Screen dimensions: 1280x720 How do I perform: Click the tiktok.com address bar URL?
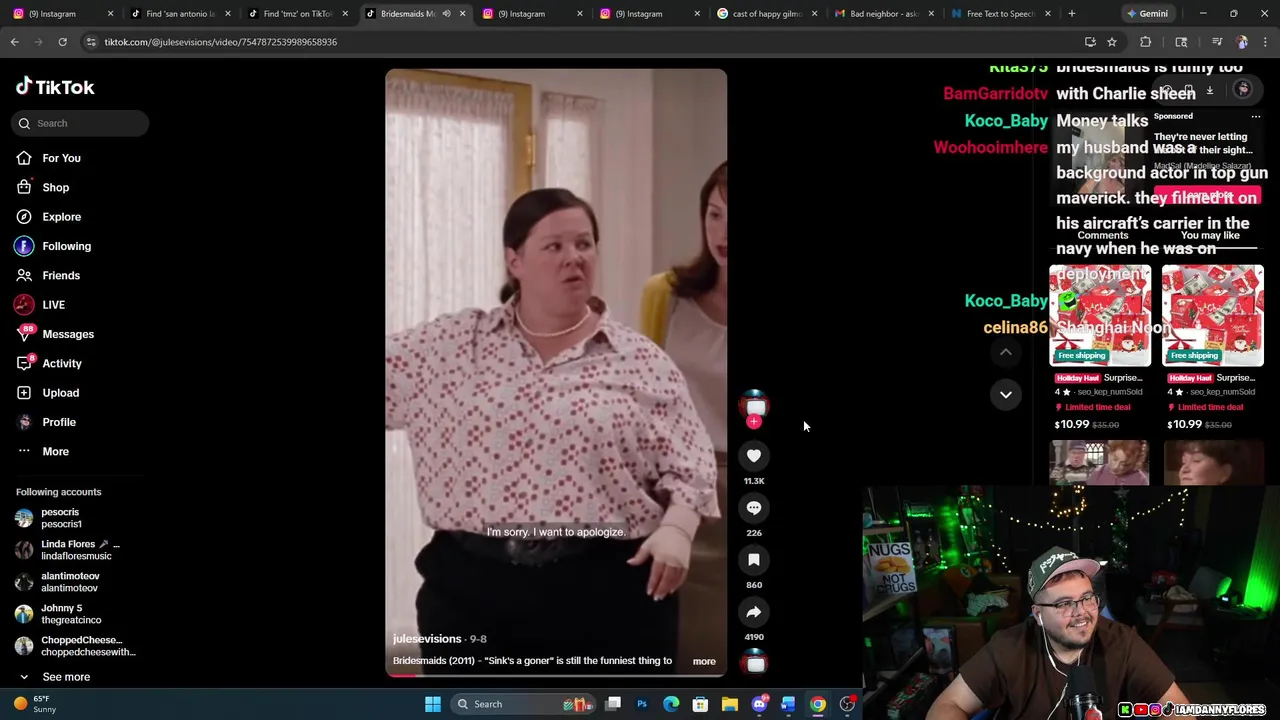pos(220,42)
